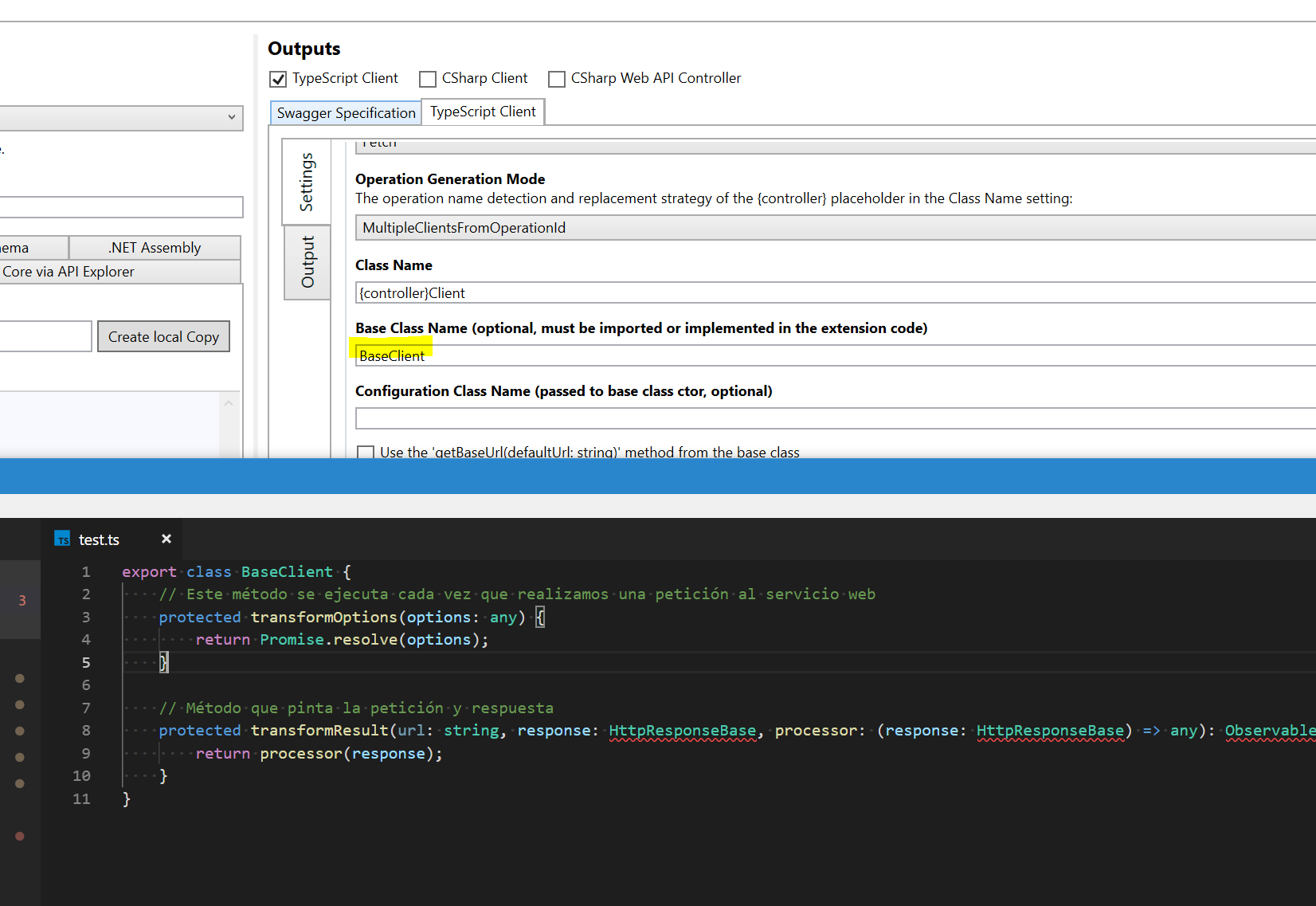Click the TS file icon on the test.ts tab

pos(62,539)
